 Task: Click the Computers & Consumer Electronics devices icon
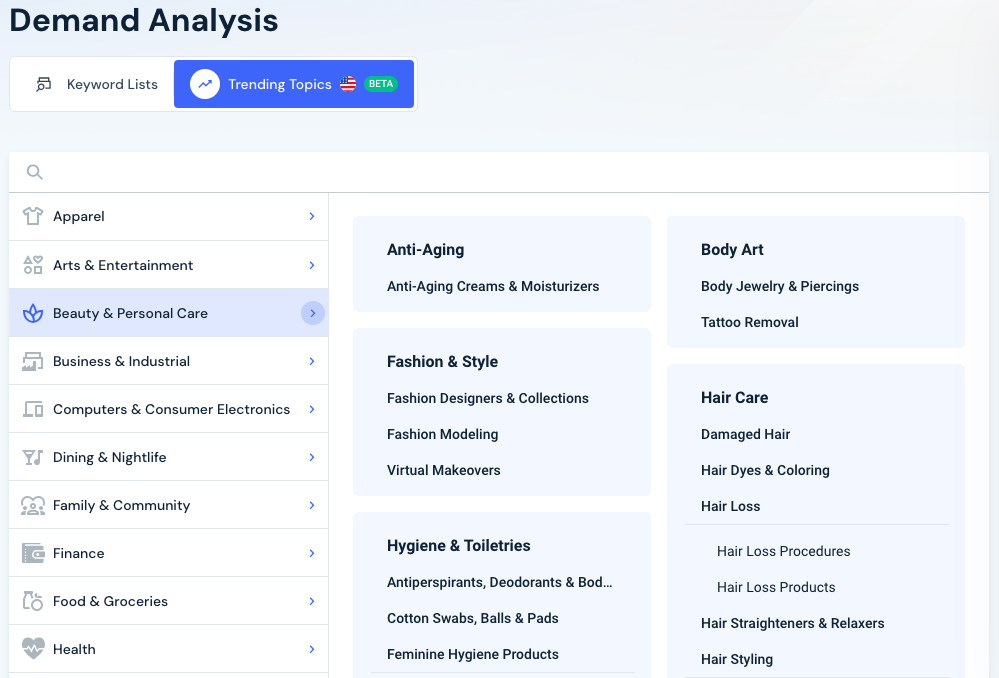pyautogui.click(x=32, y=409)
